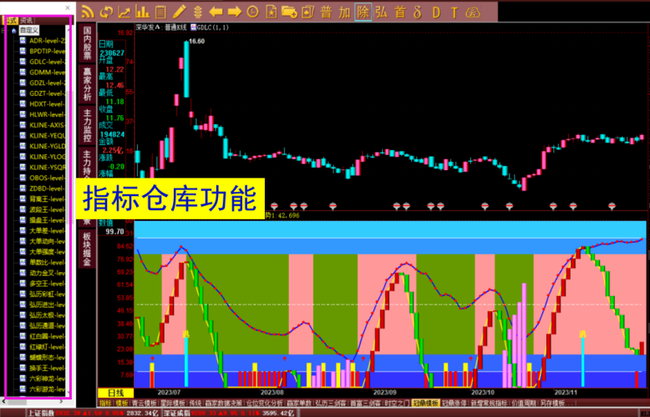Select the KLINE-YSQR indicator in tree
Viewport: 650px width, 417px height.
(x=47, y=167)
